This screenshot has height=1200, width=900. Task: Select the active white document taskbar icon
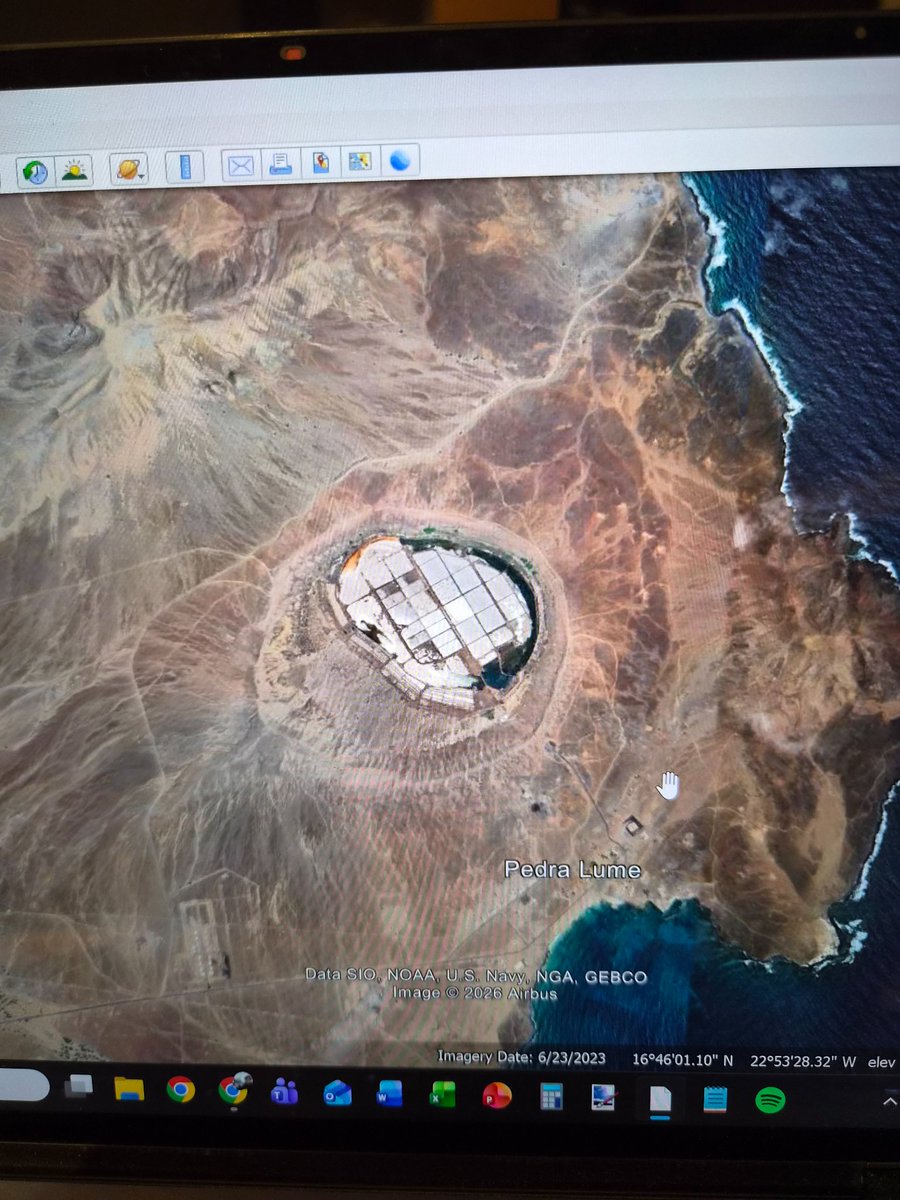(x=660, y=1100)
